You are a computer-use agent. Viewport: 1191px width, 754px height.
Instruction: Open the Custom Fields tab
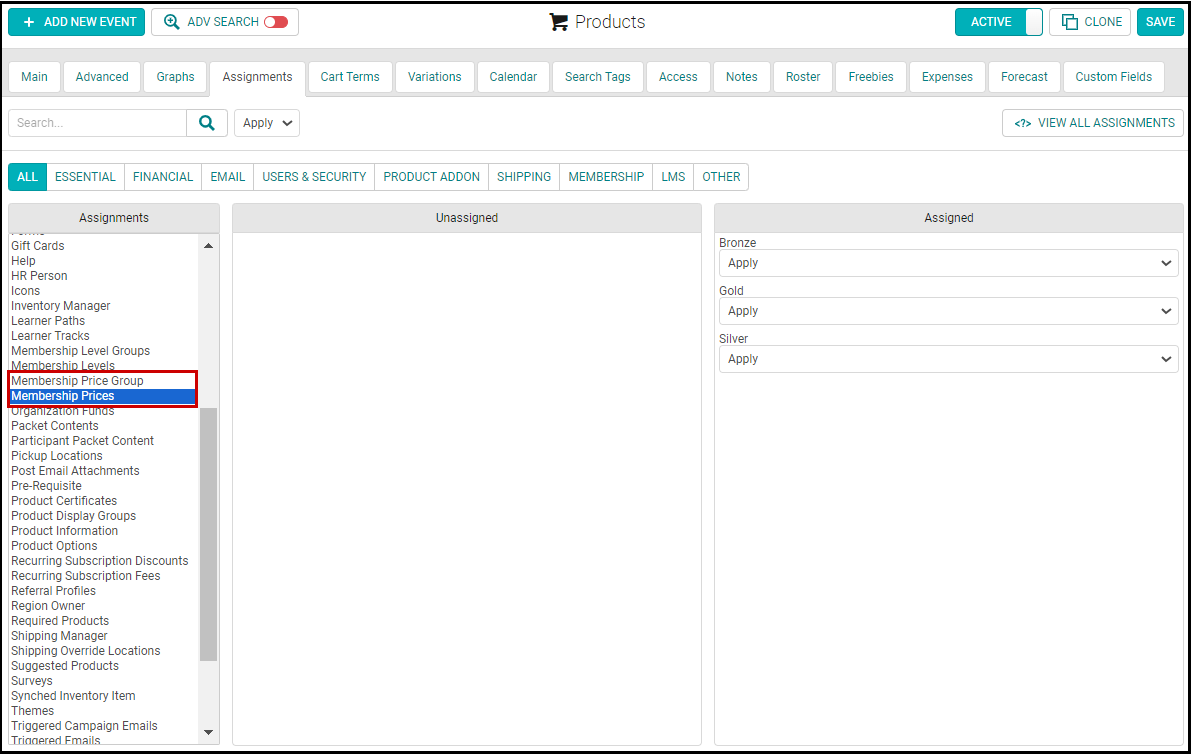click(1113, 77)
